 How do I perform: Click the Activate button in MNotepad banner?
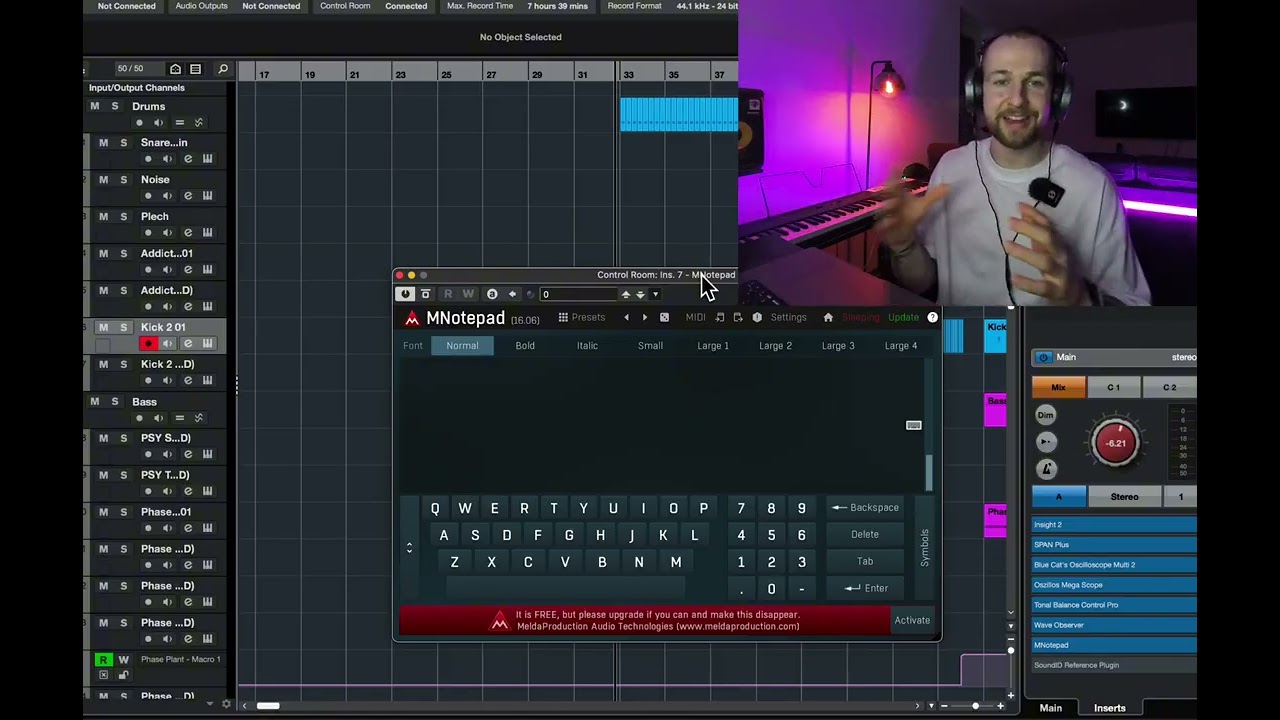pyautogui.click(x=912, y=620)
